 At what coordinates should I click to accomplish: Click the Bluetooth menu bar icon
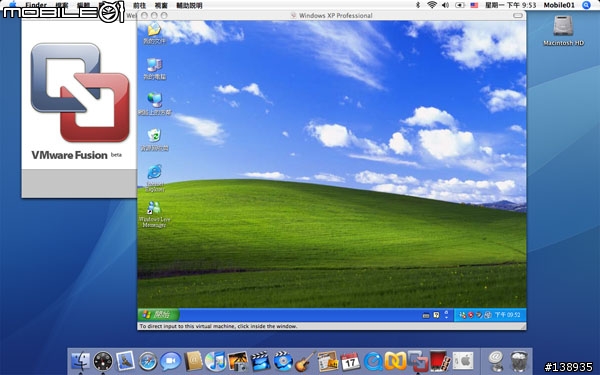click(x=418, y=5)
